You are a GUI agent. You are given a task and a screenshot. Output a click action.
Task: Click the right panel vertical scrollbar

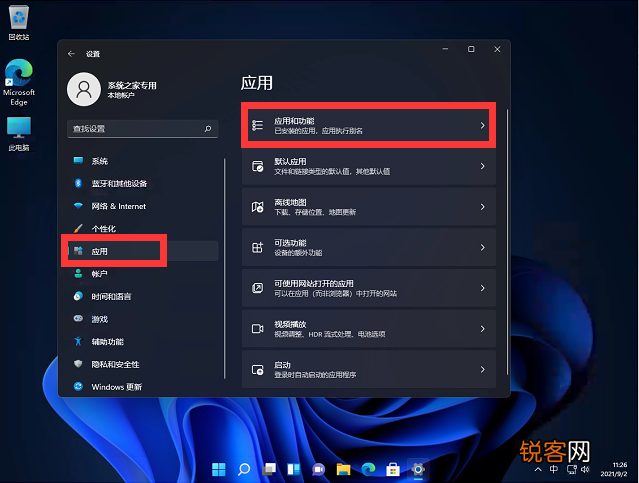(x=507, y=241)
